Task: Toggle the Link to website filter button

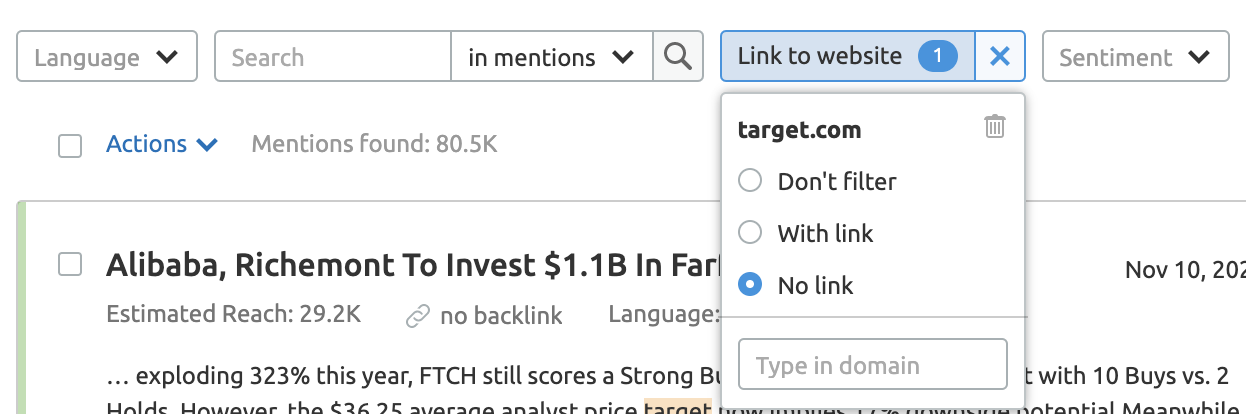Action: [x=820, y=57]
